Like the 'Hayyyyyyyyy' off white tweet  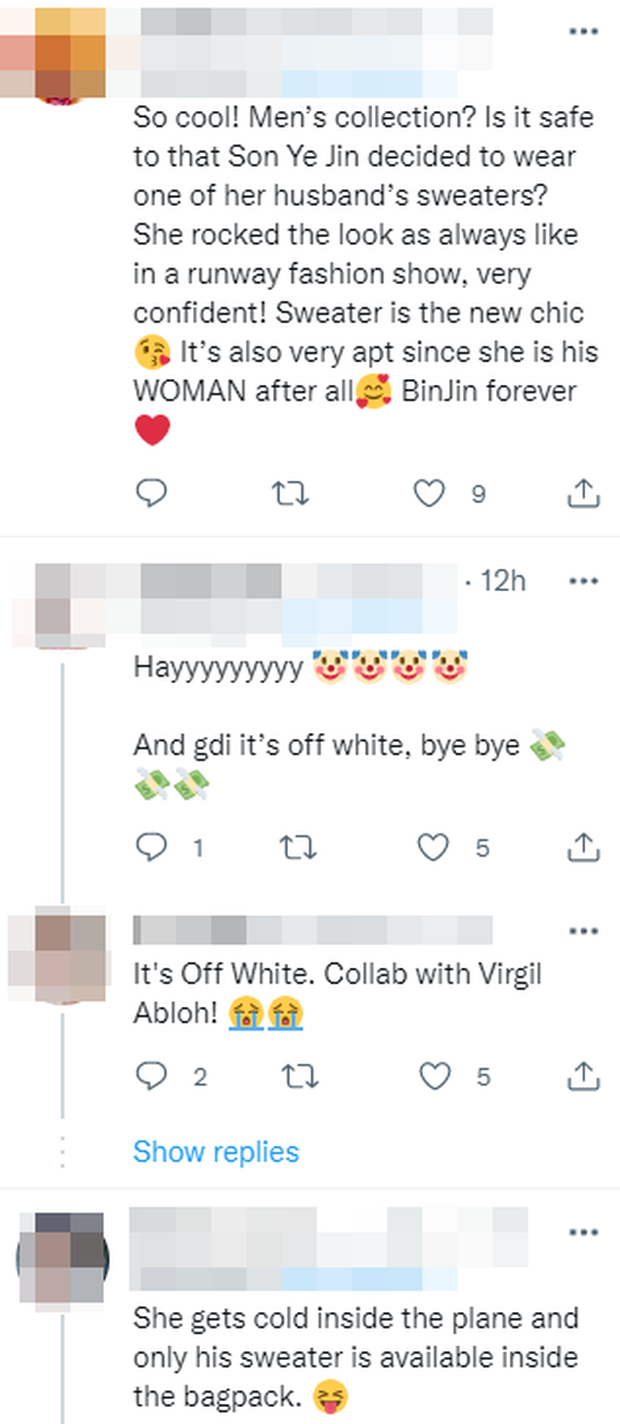(432, 848)
